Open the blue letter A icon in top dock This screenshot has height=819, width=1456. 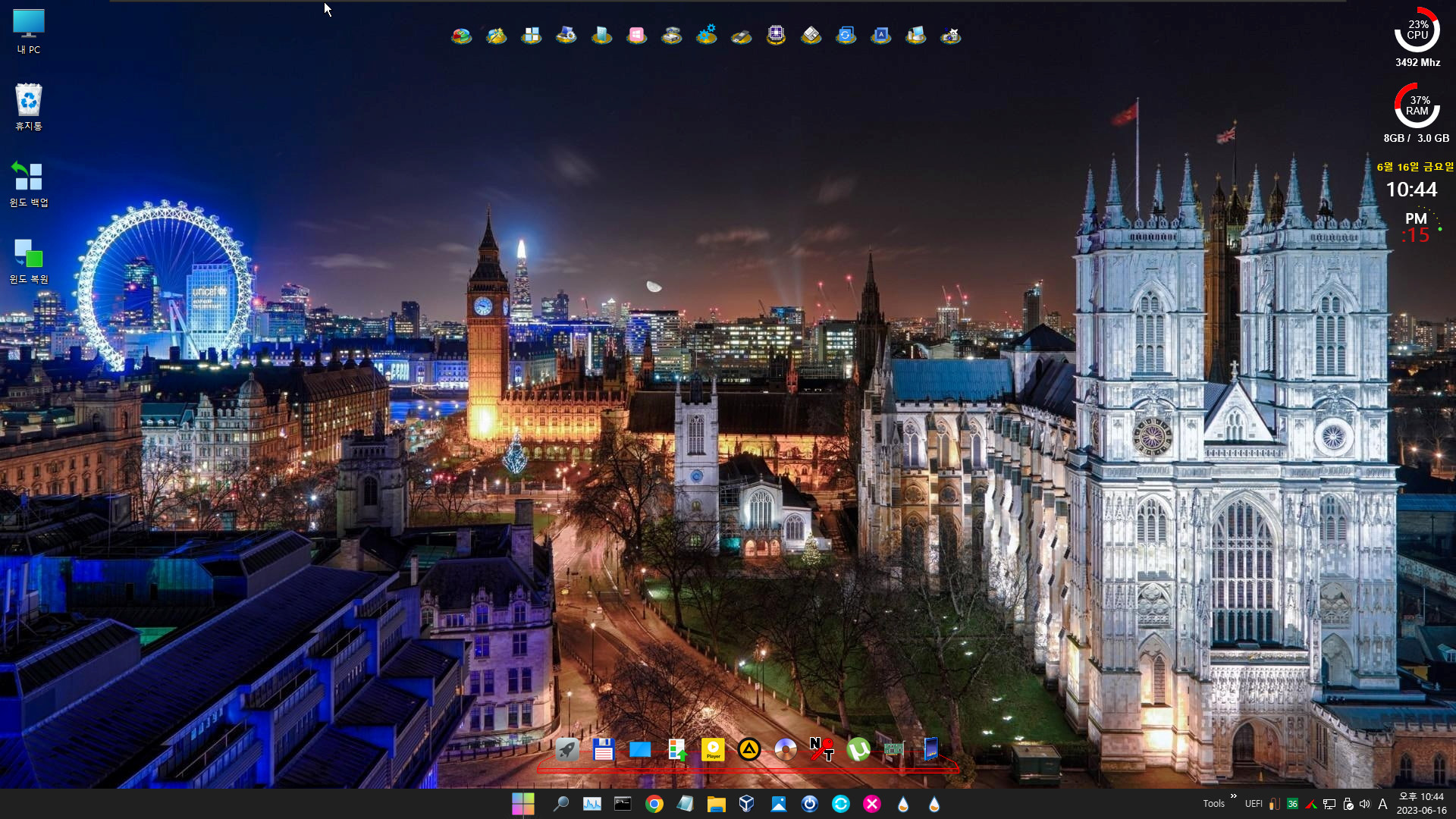pyautogui.click(x=880, y=36)
